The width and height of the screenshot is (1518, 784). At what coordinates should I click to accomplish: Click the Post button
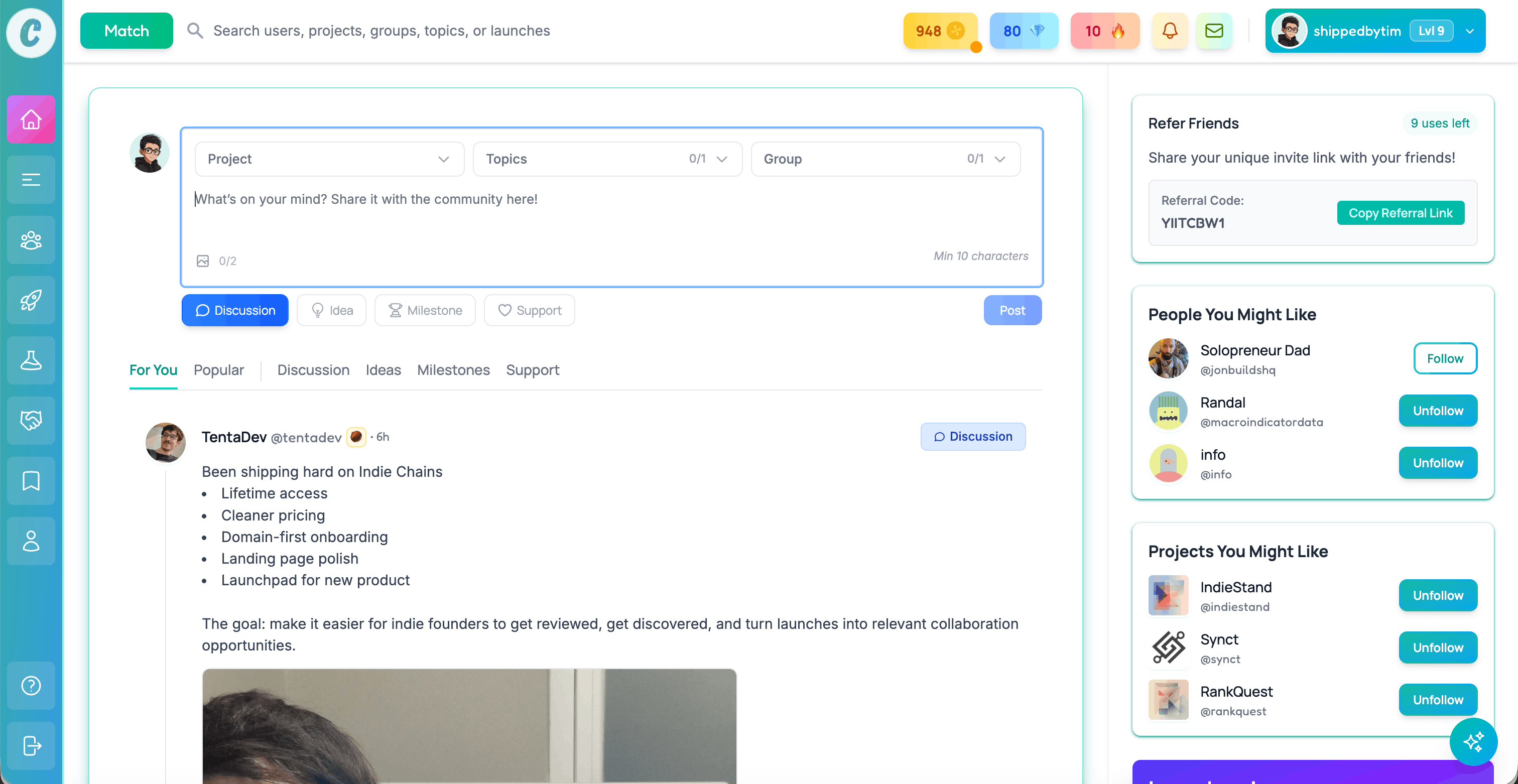tap(1013, 310)
